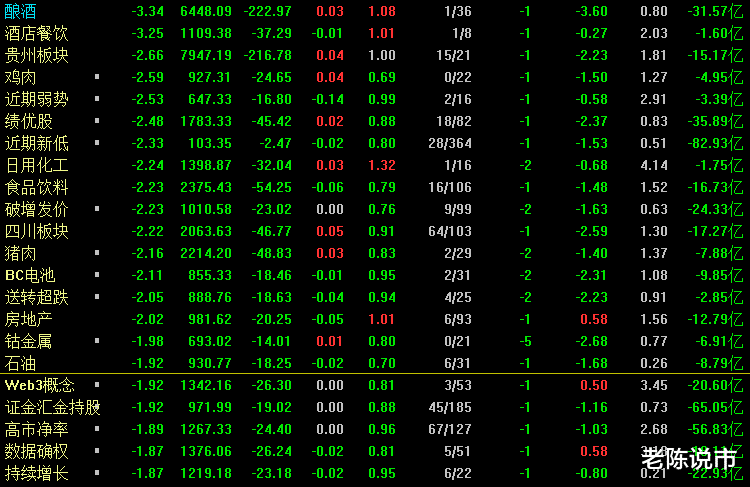The height and width of the screenshot is (487, 750).
Task: Click the small square marker beside 鸡肉
Action: (x=97, y=77)
